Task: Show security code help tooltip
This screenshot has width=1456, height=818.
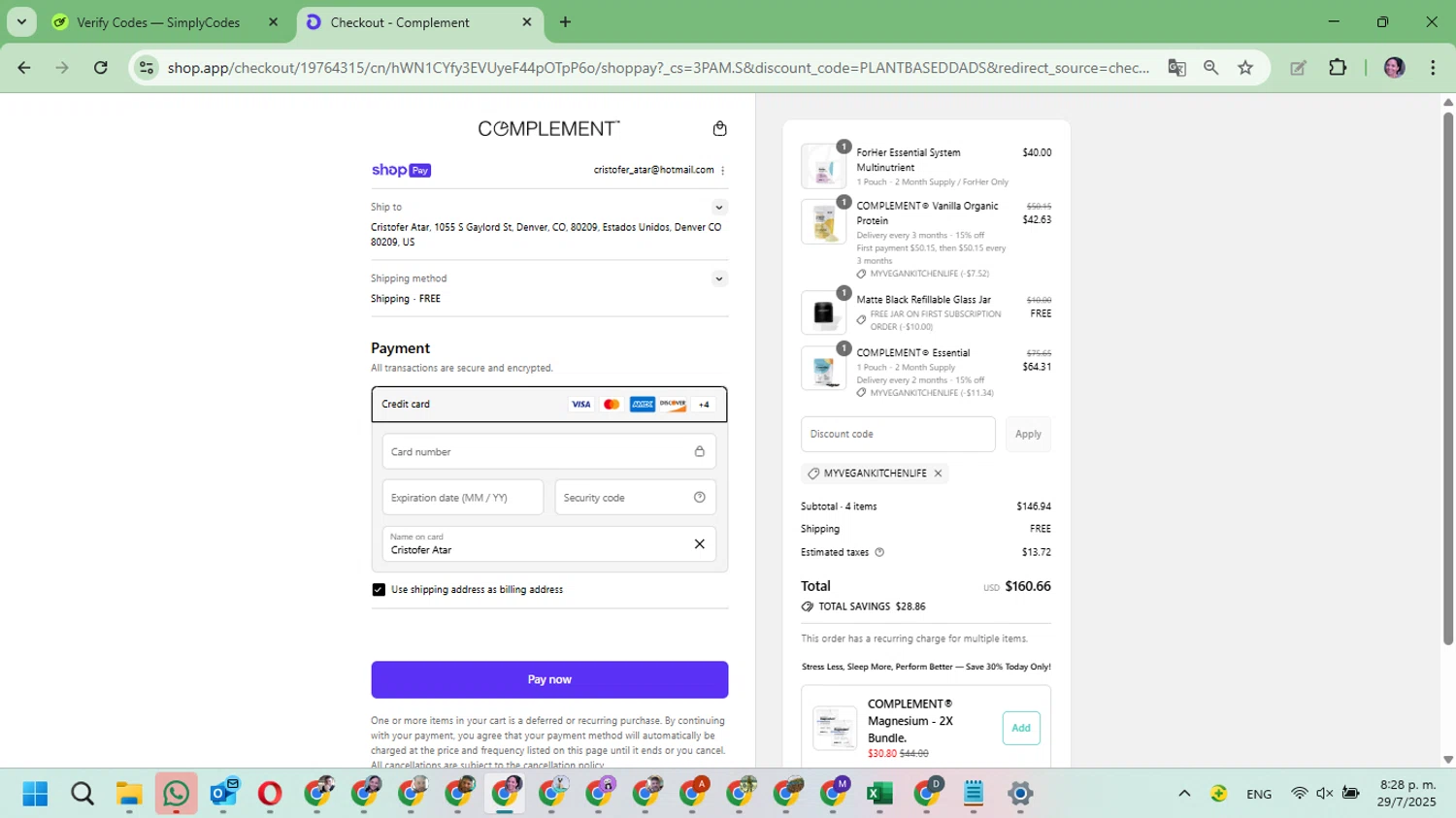Action: click(700, 498)
